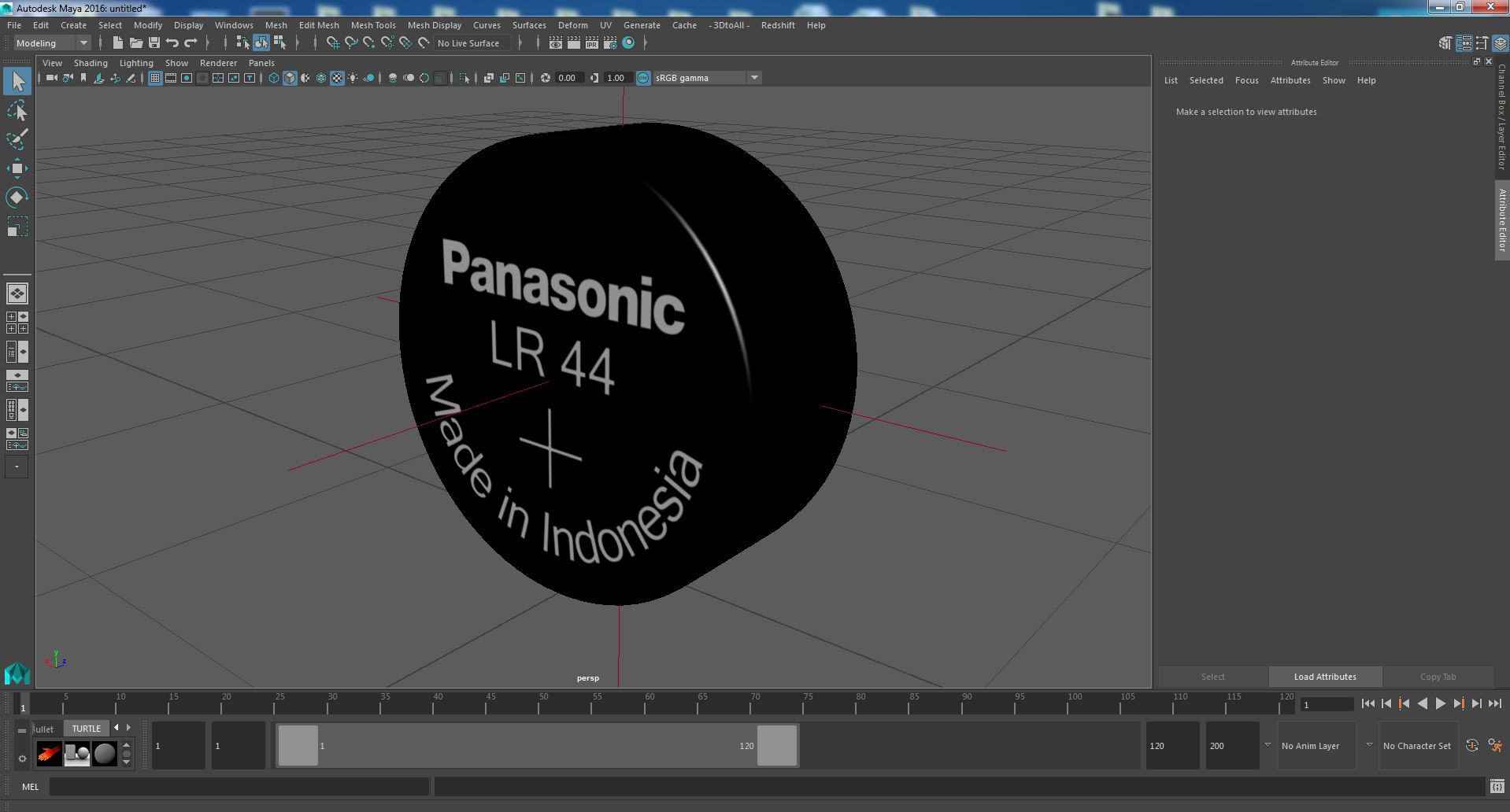Open the shelf gear settings icon
Viewport: 1510px width, 812px height.
(x=22, y=758)
